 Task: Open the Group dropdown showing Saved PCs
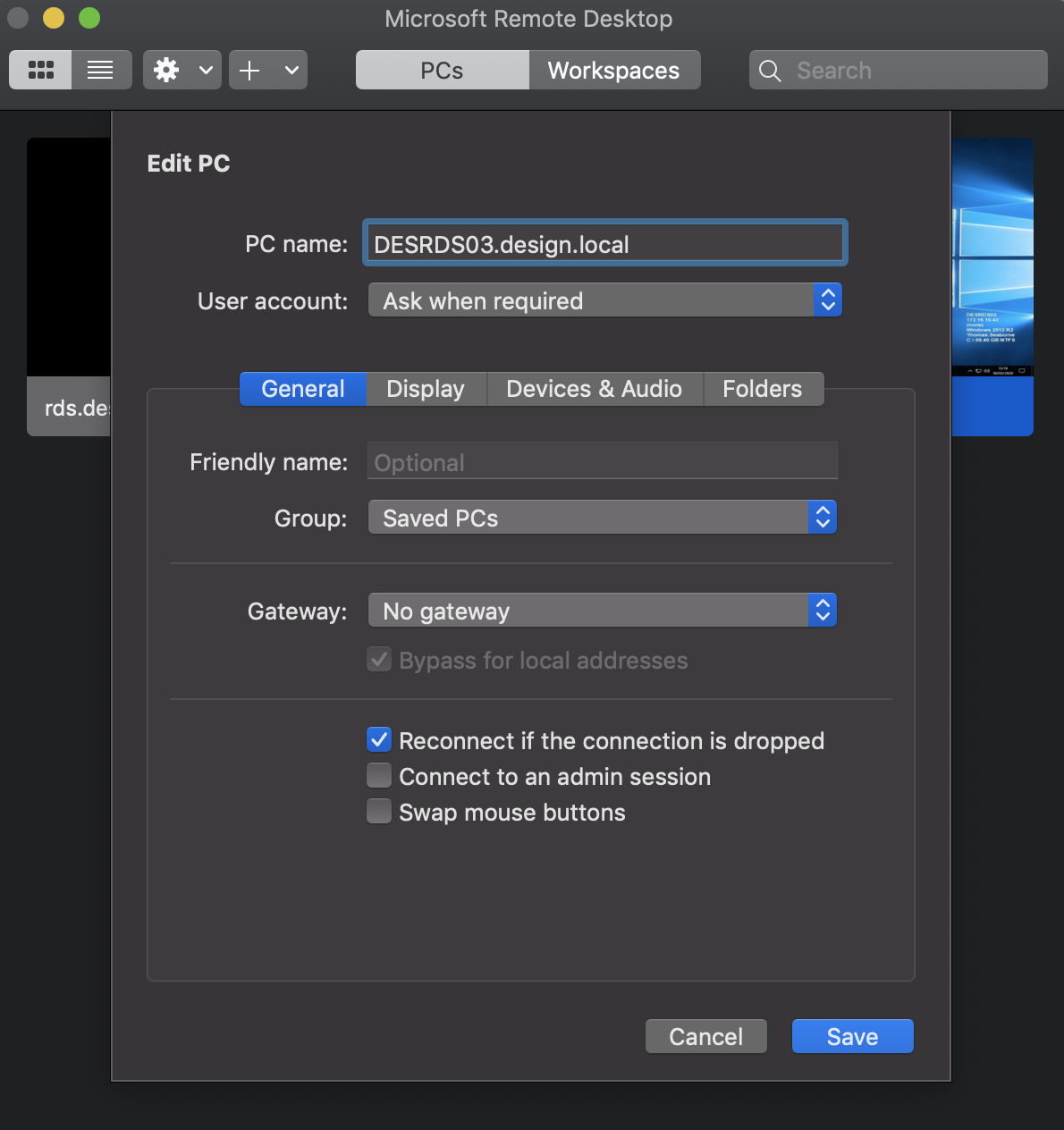coord(603,518)
